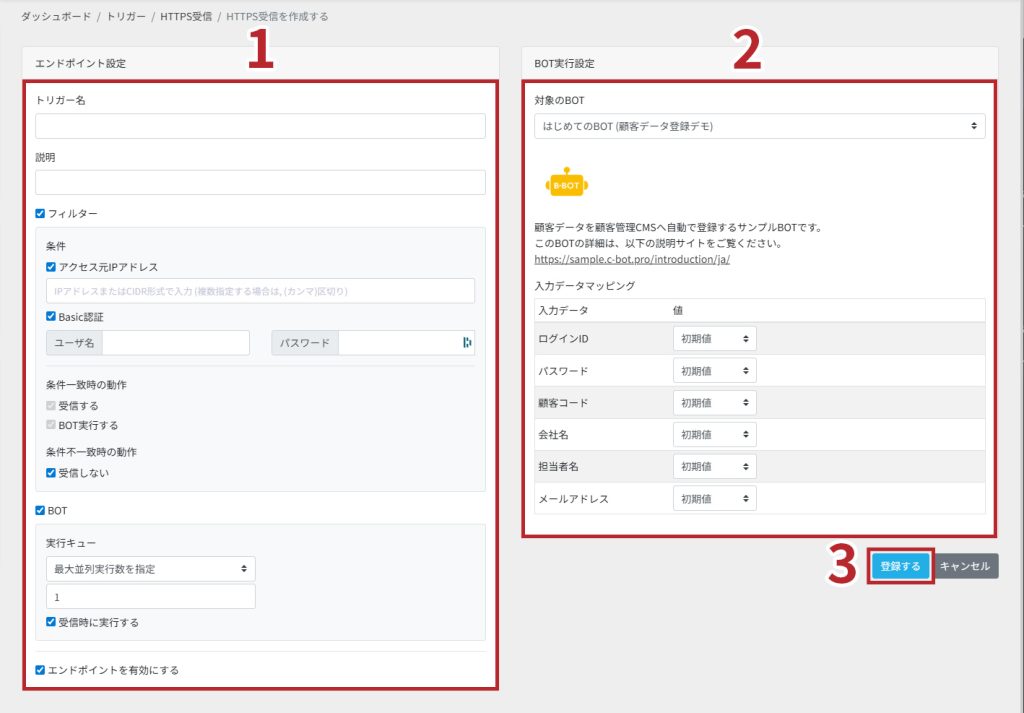
Task: Disable the Basic認証 checkbox
Action: coord(51,317)
